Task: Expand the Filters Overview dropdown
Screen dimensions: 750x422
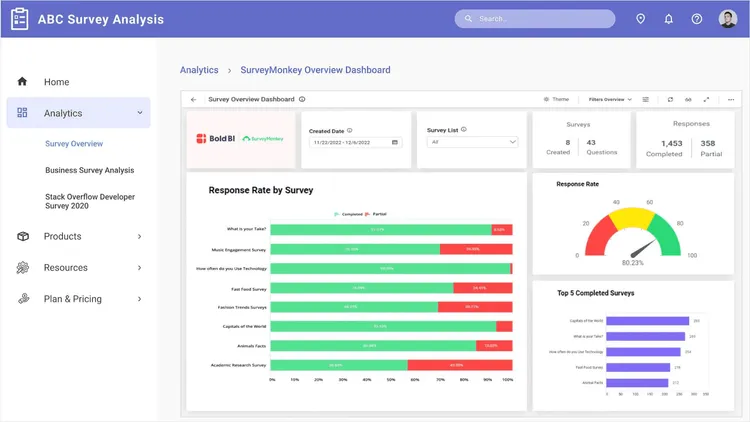Action: pyautogui.click(x=610, y=100)
